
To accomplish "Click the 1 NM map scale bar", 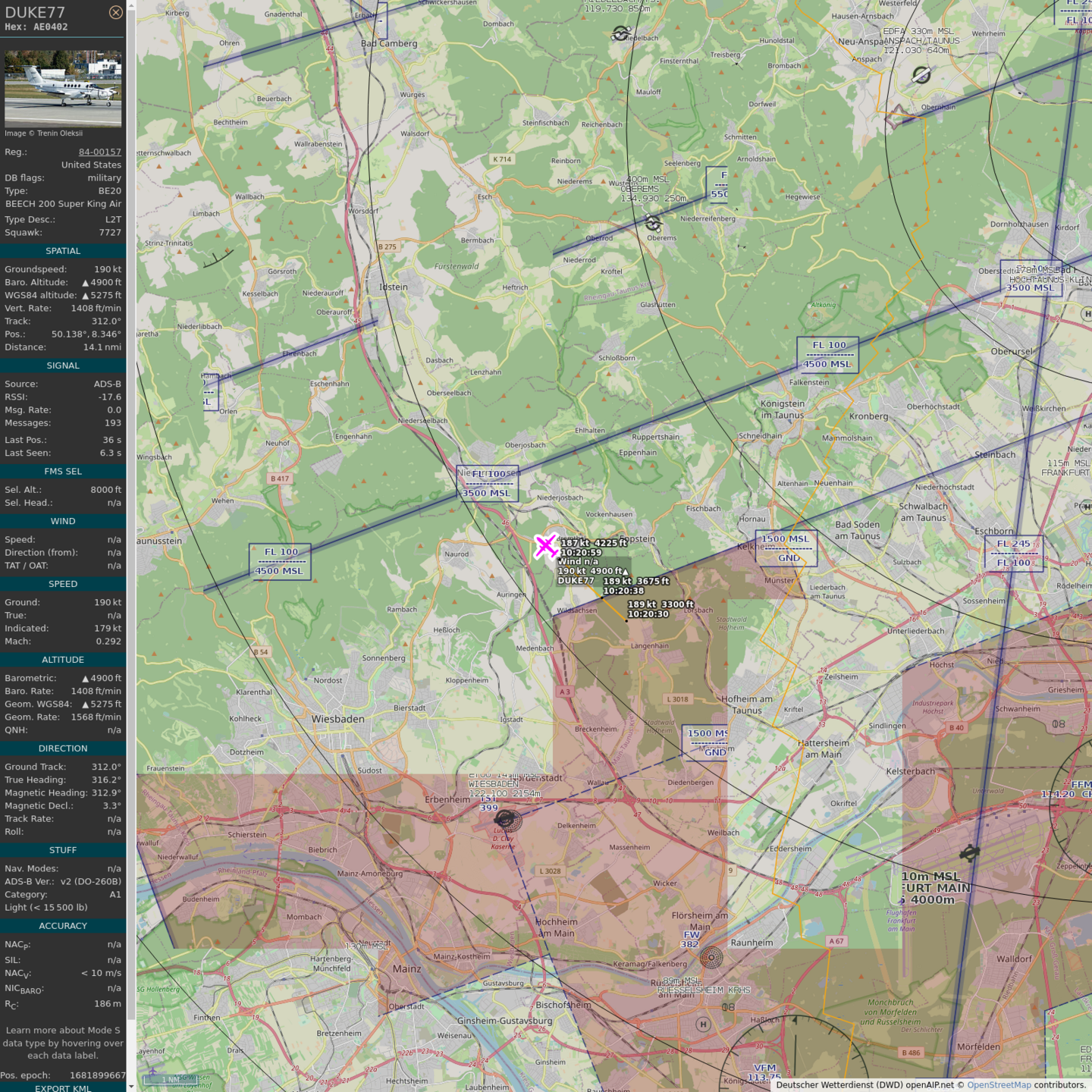I will tap(171, 1079).
